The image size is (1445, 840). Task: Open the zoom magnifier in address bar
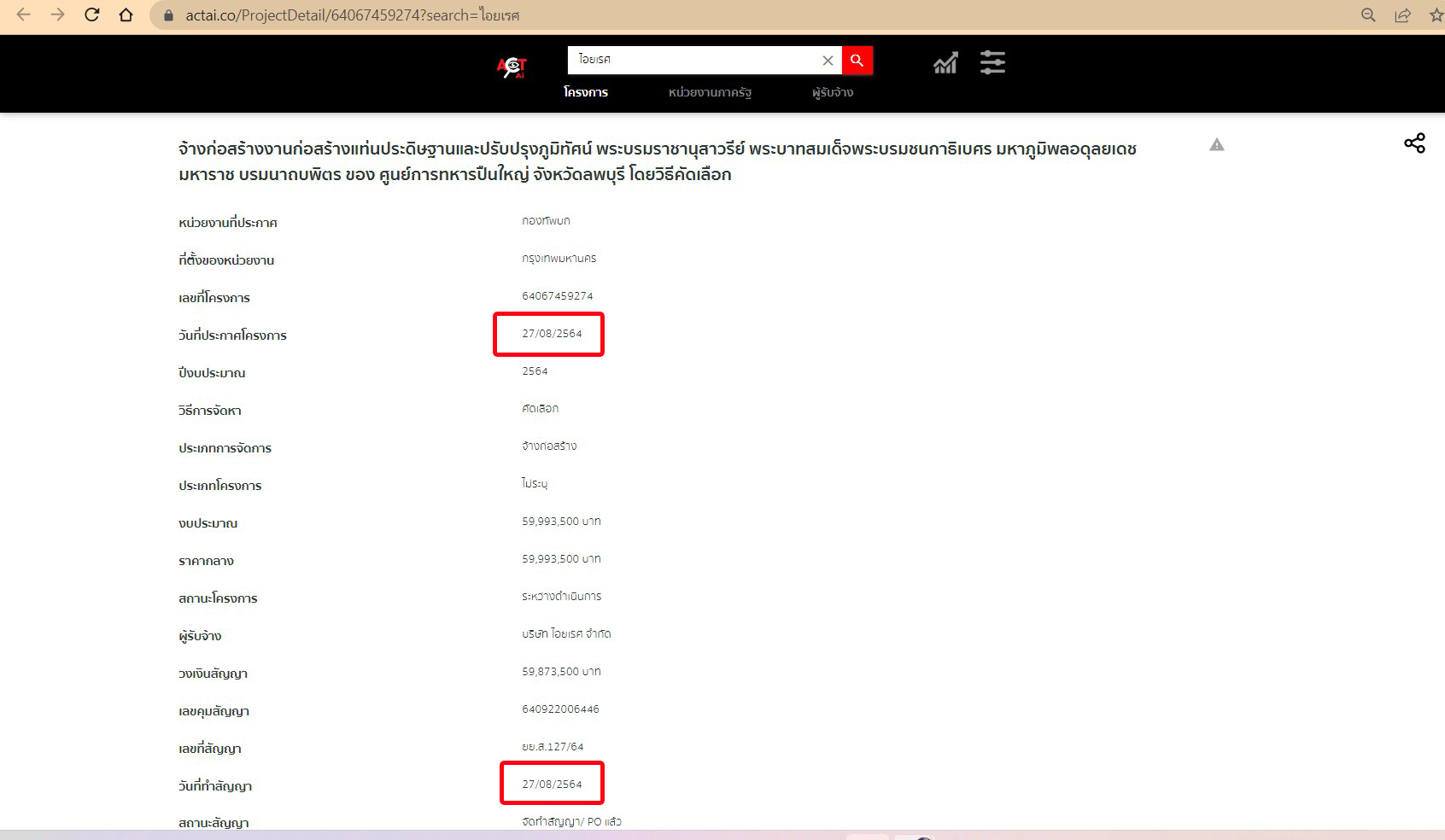tap(1368, 15)
